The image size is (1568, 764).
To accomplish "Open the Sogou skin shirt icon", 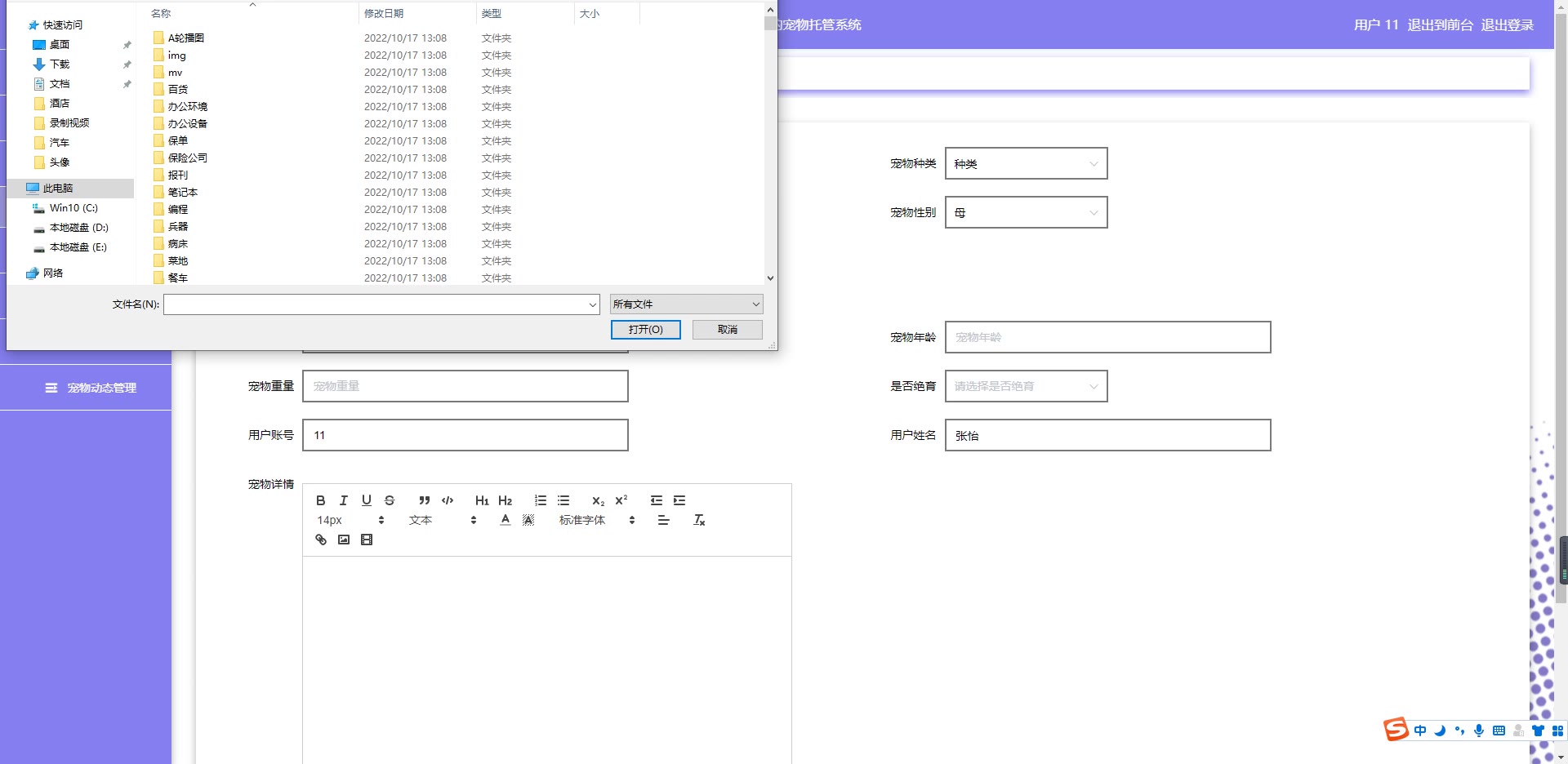I will (x=1538, y=731).
